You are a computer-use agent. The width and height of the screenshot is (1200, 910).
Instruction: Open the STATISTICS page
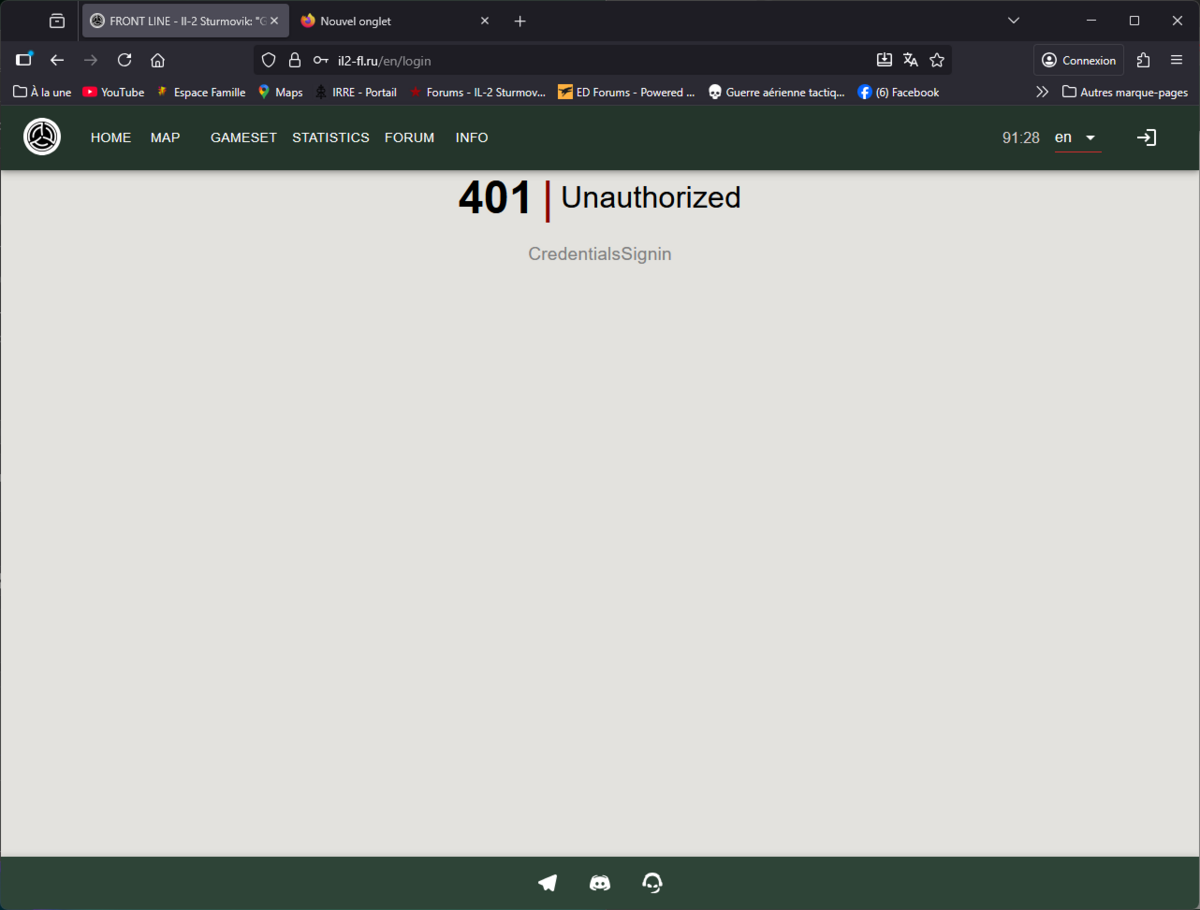[x=330, y=138]
